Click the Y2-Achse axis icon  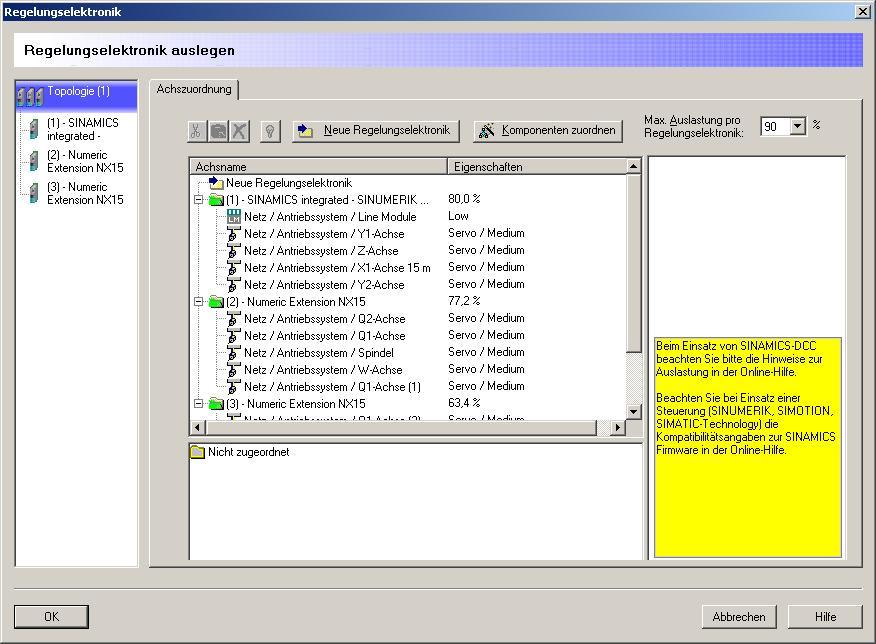coord(234,285)
